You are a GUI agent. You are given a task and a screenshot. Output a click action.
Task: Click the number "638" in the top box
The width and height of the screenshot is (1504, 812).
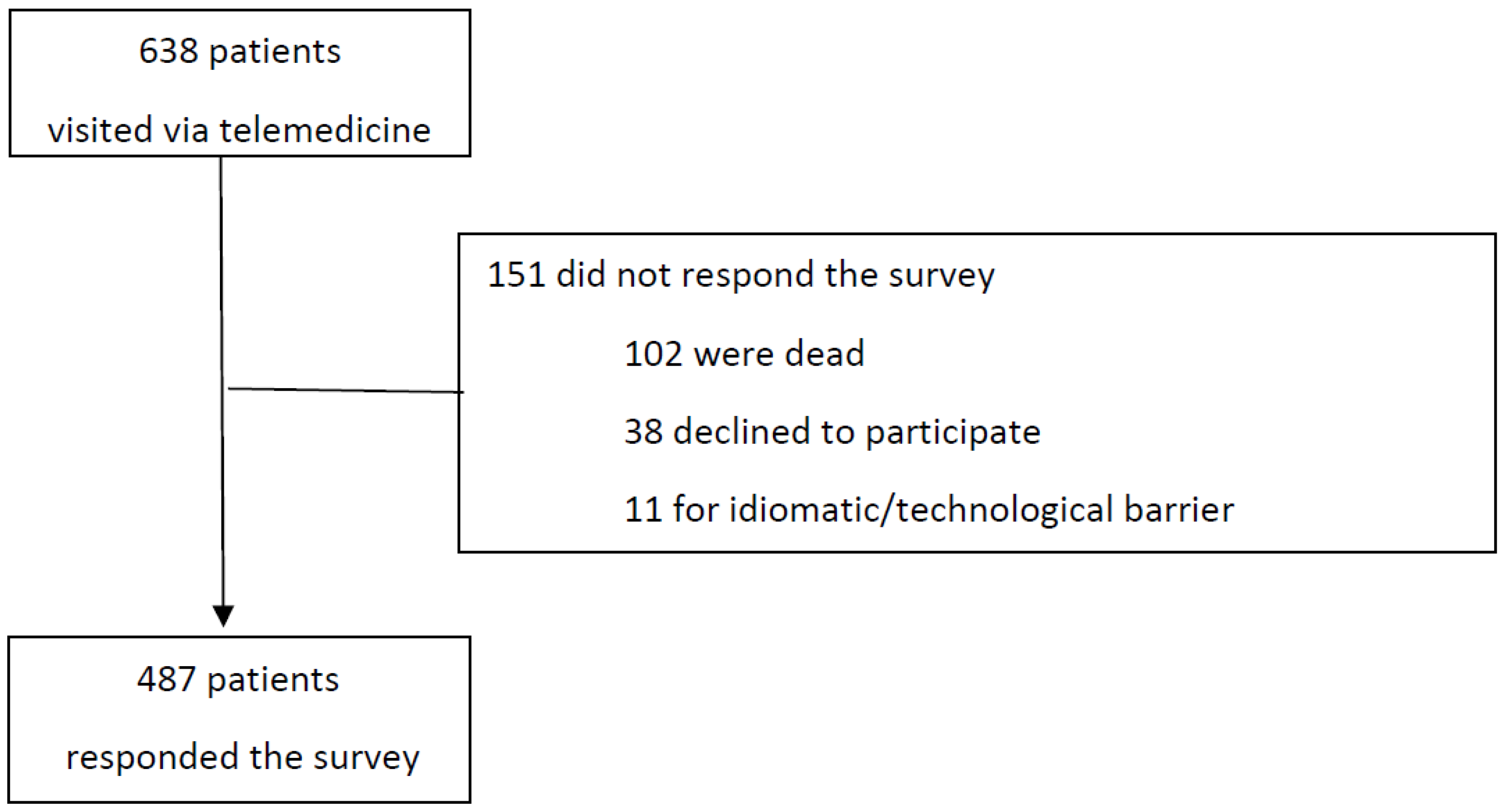coord(168,52)
